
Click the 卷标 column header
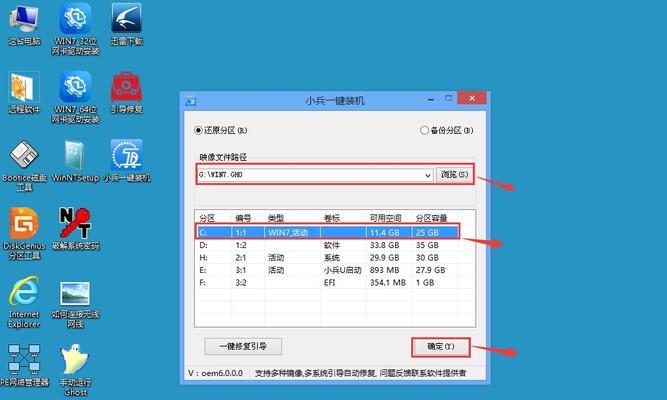332,218
